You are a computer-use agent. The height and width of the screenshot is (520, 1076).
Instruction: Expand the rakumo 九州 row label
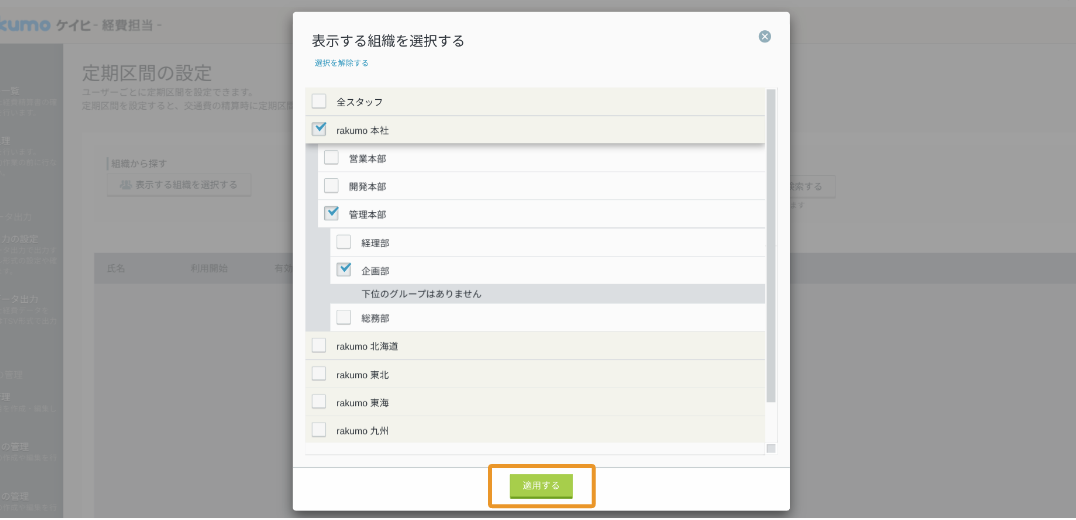(362, 432)
